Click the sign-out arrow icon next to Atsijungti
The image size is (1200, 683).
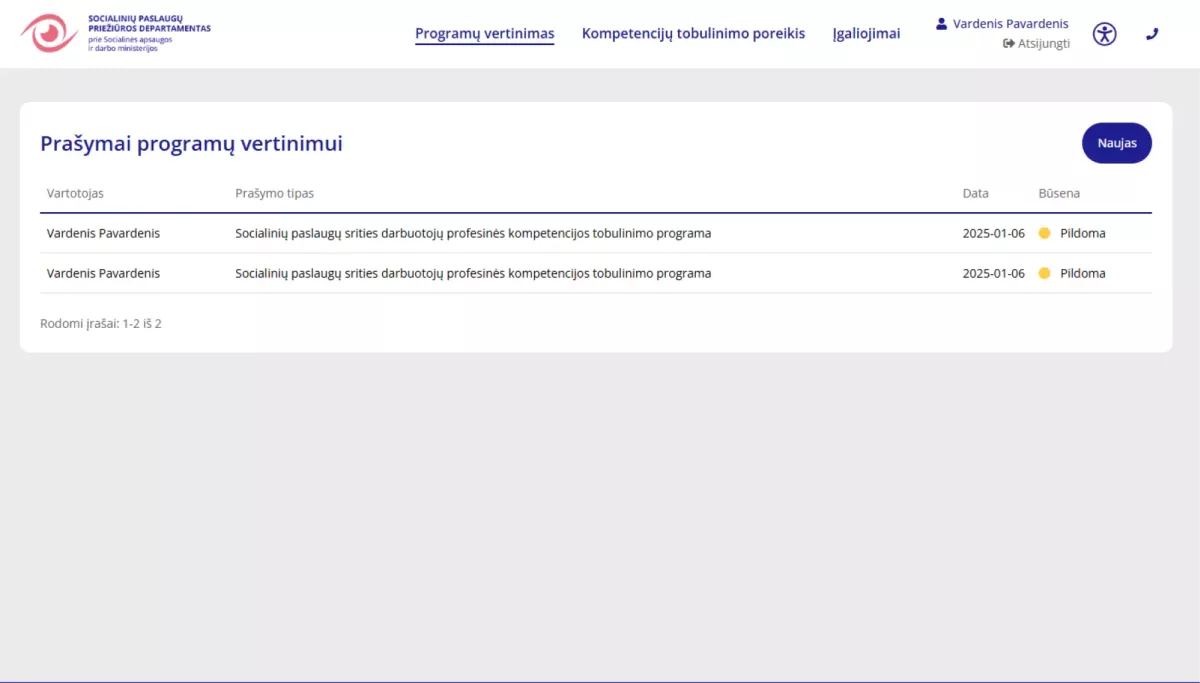click(x=1009, y=44)
